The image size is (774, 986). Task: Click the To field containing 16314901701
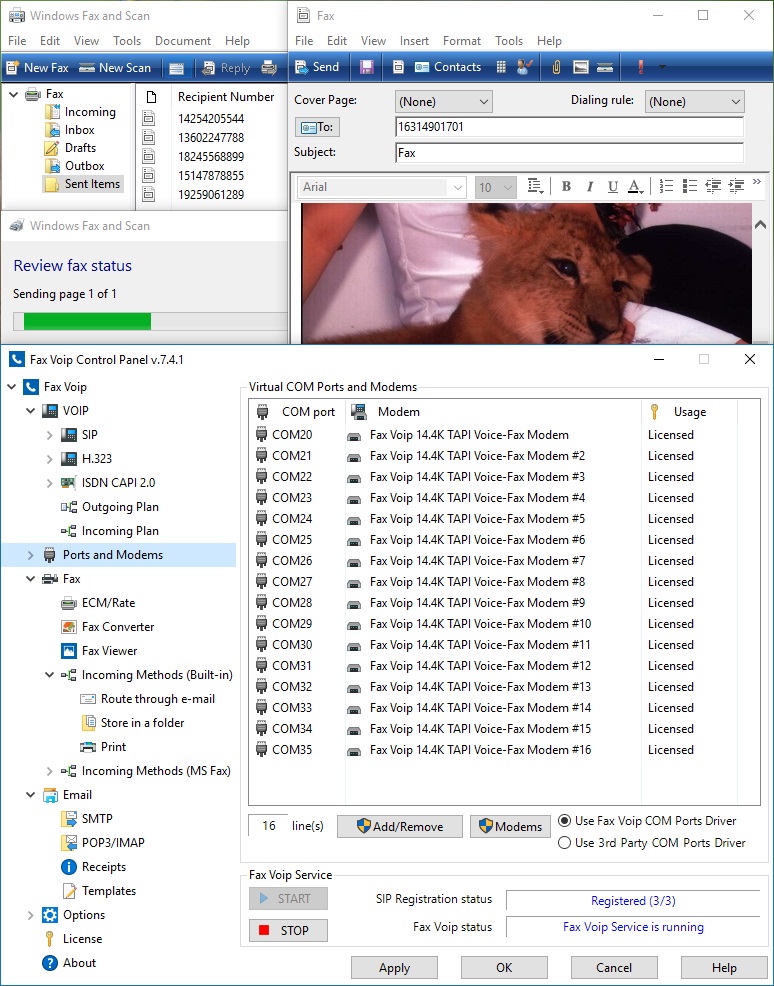(x=570, y=127)
